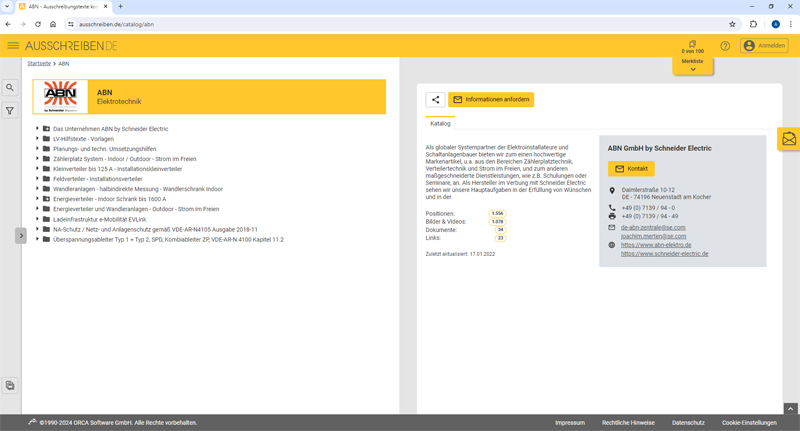Open Datenschutz footer link
Screen dimensions: 800x431
pyautogui.click(x=688, y=423)
